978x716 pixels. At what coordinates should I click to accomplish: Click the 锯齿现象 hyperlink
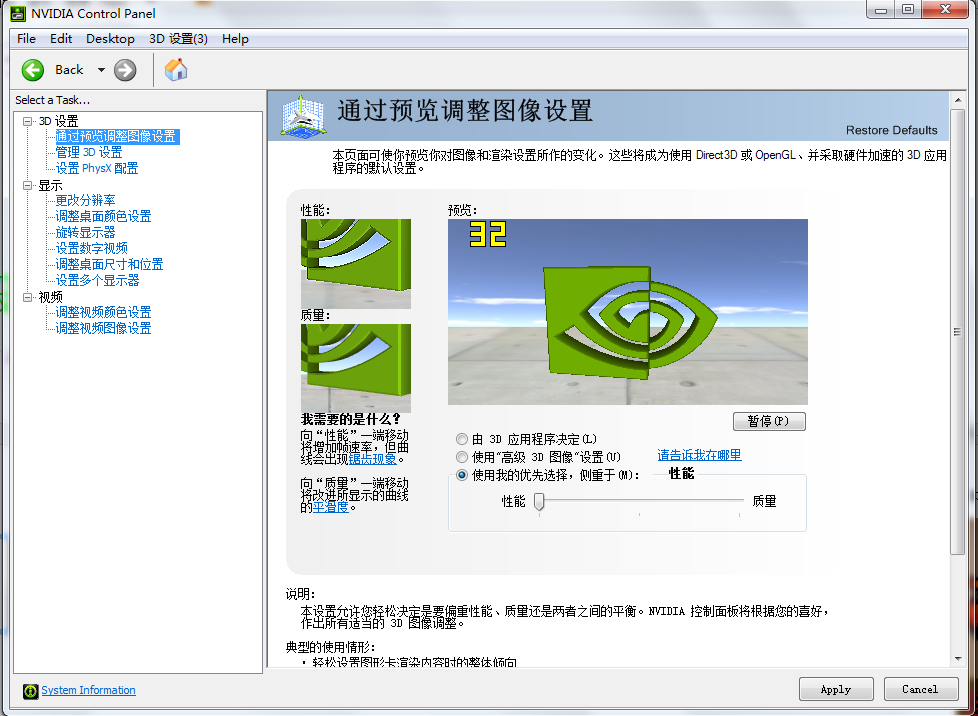tap(372, 459)
